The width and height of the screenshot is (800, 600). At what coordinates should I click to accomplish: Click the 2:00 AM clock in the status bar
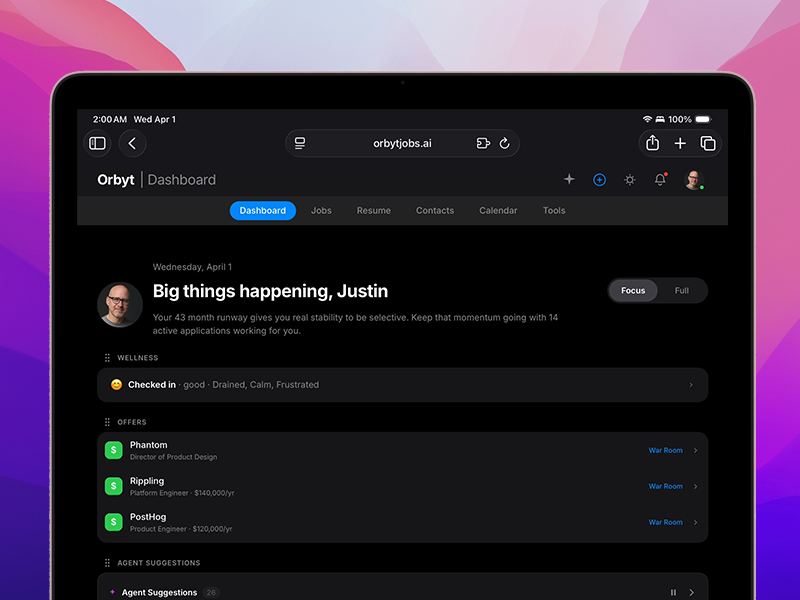tap(110, 119)
